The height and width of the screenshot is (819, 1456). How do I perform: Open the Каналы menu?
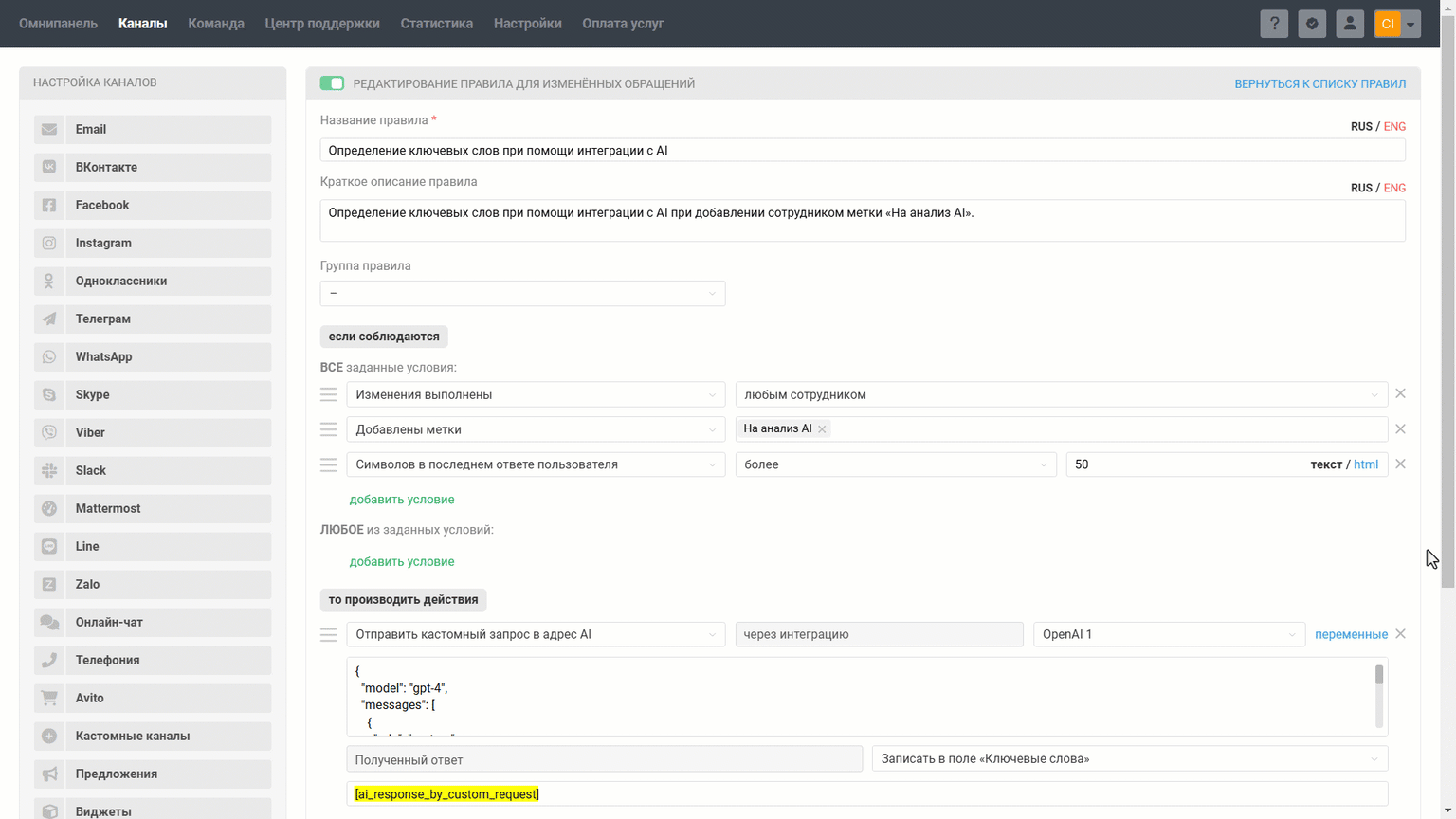tap(143, 24)
